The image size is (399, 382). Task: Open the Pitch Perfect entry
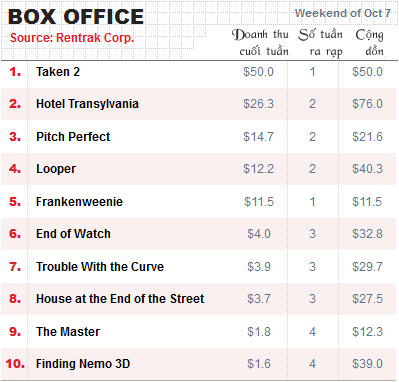[73, 137]
